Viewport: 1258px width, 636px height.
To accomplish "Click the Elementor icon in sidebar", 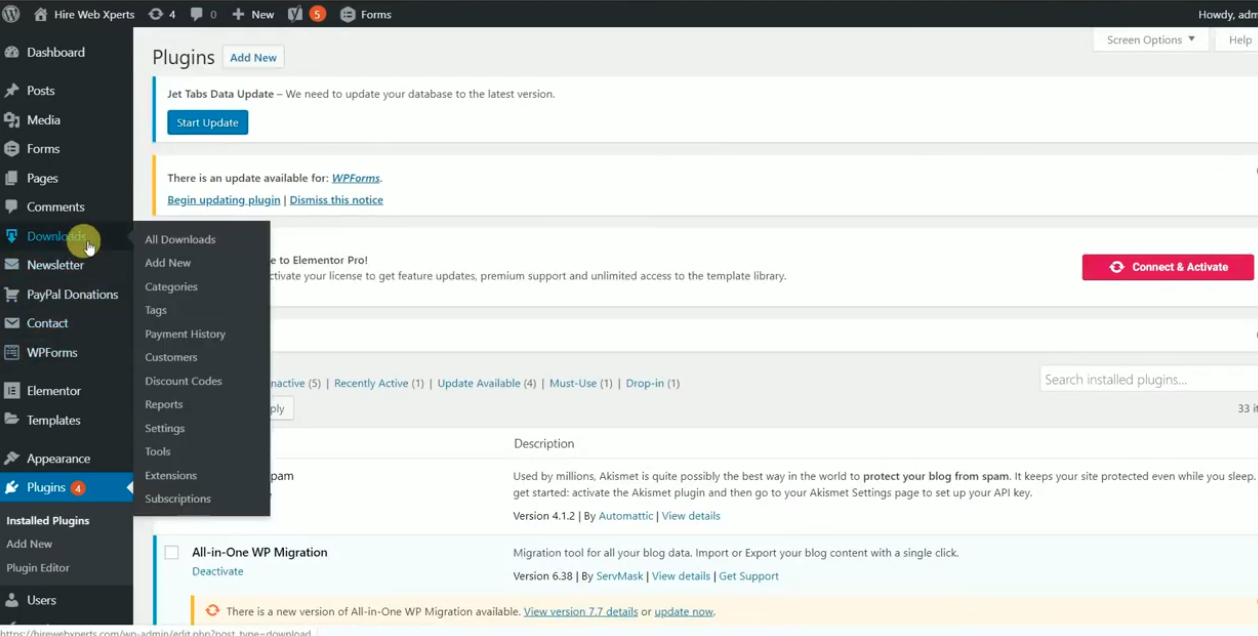I will click(x=12, y=391).
